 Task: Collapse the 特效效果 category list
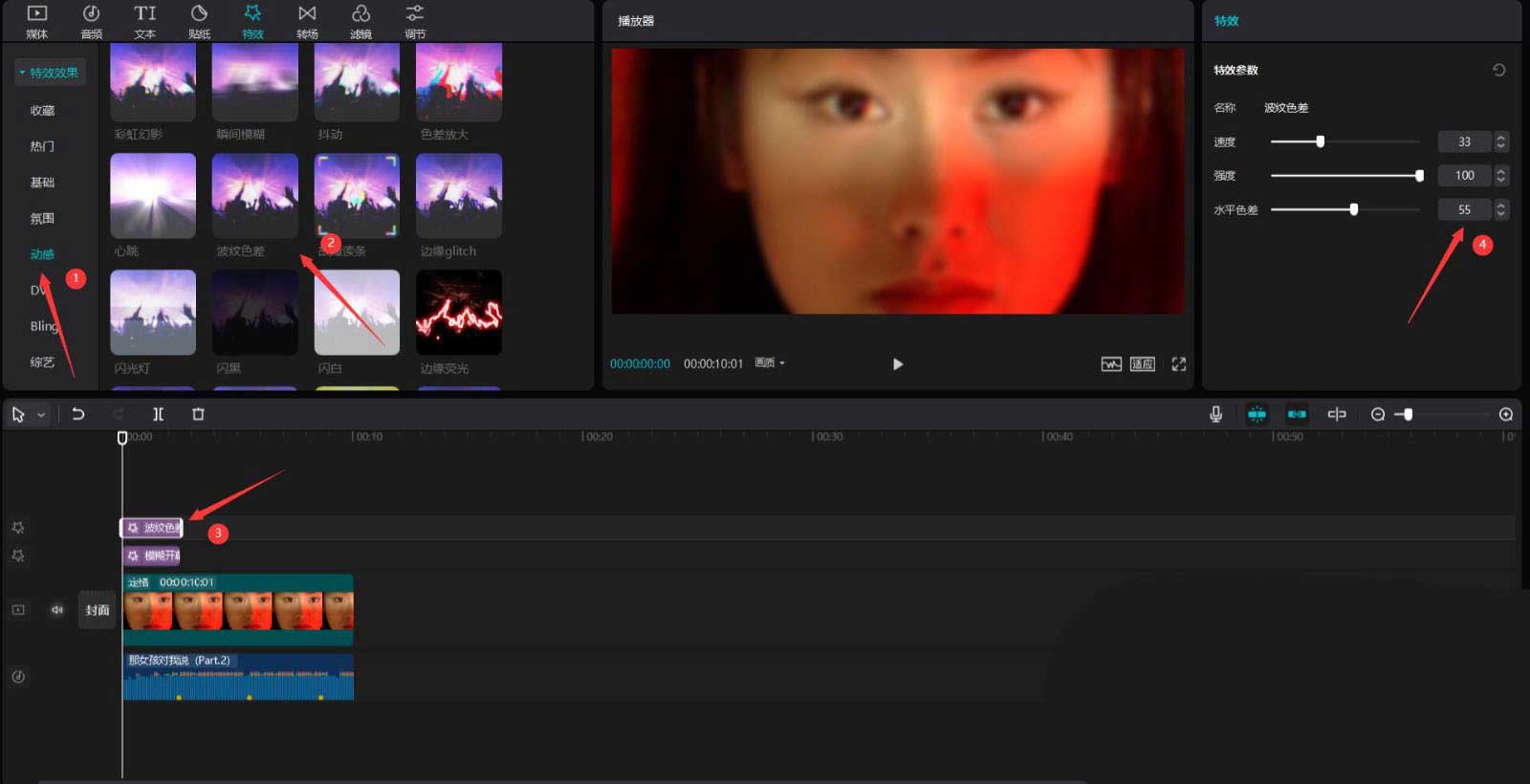23,73
